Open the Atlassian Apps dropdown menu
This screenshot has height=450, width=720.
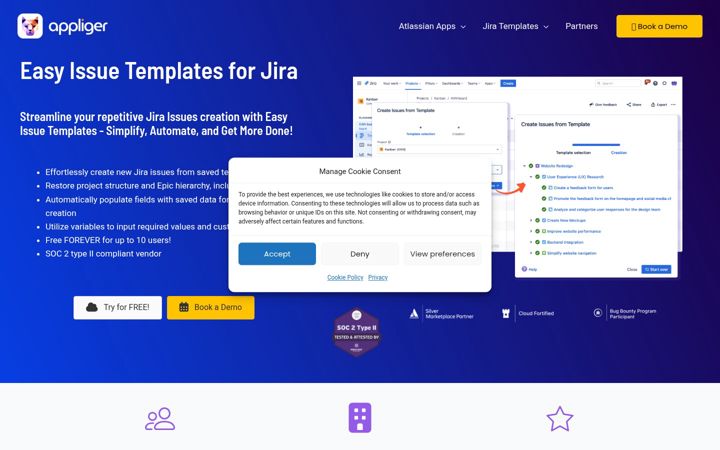tap(432, 26)
